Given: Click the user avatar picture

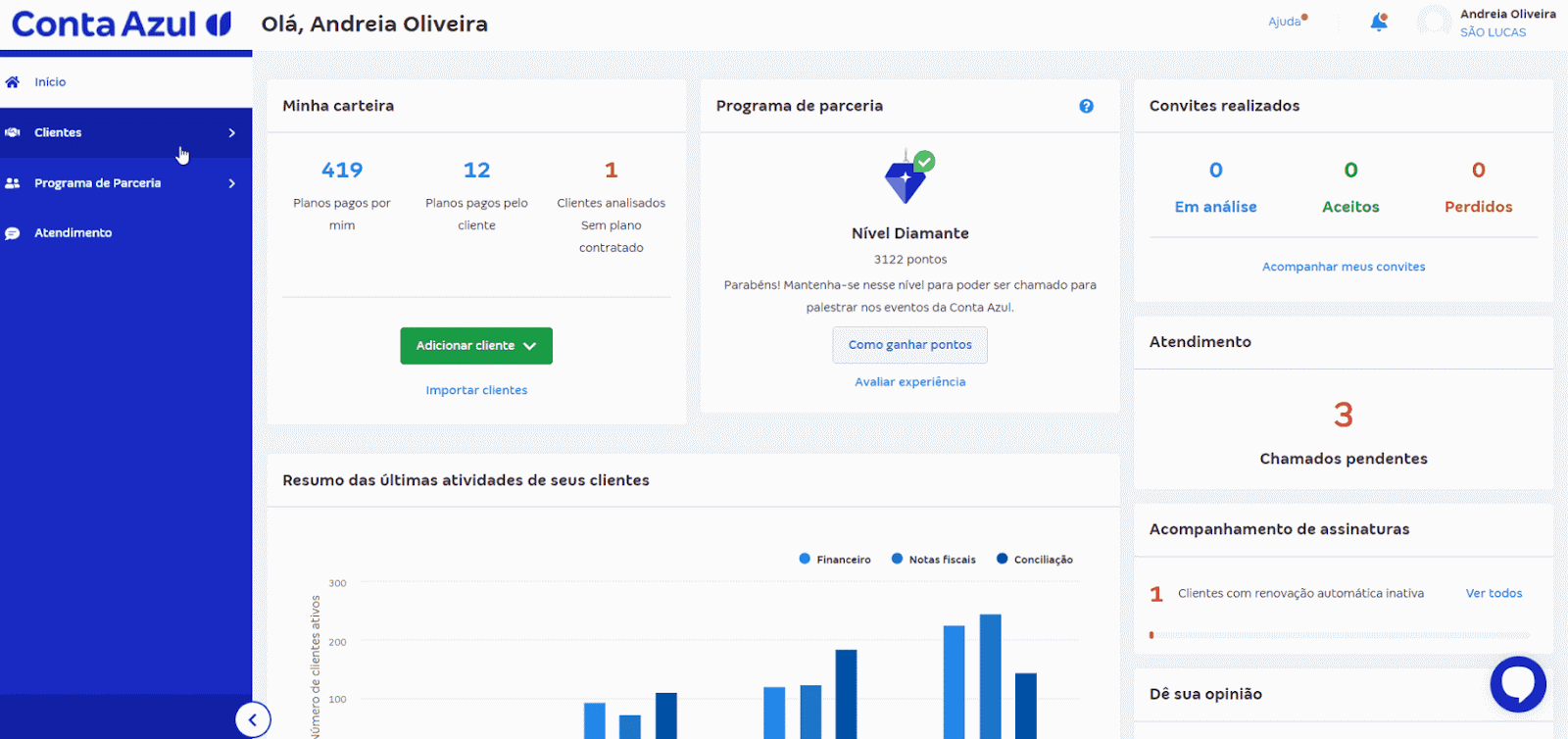Looking at the screenshot, I should 1434,23.
